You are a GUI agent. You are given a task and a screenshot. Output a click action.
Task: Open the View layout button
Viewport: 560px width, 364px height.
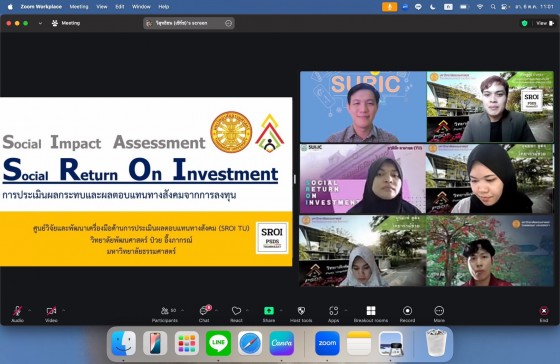(x=545, y=23)
